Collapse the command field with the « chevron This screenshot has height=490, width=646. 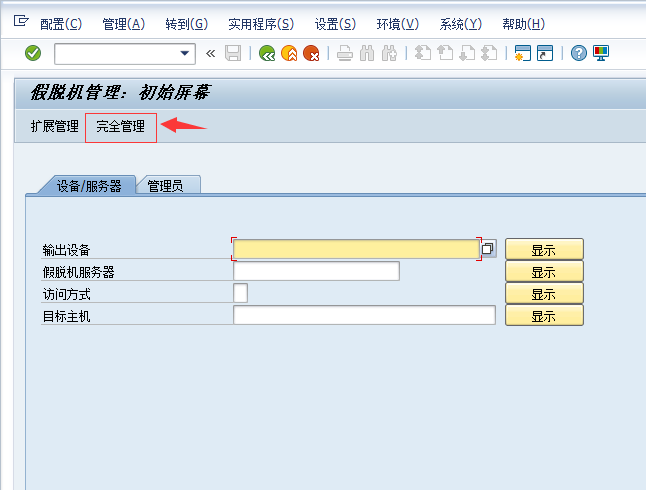pos(210,54)
